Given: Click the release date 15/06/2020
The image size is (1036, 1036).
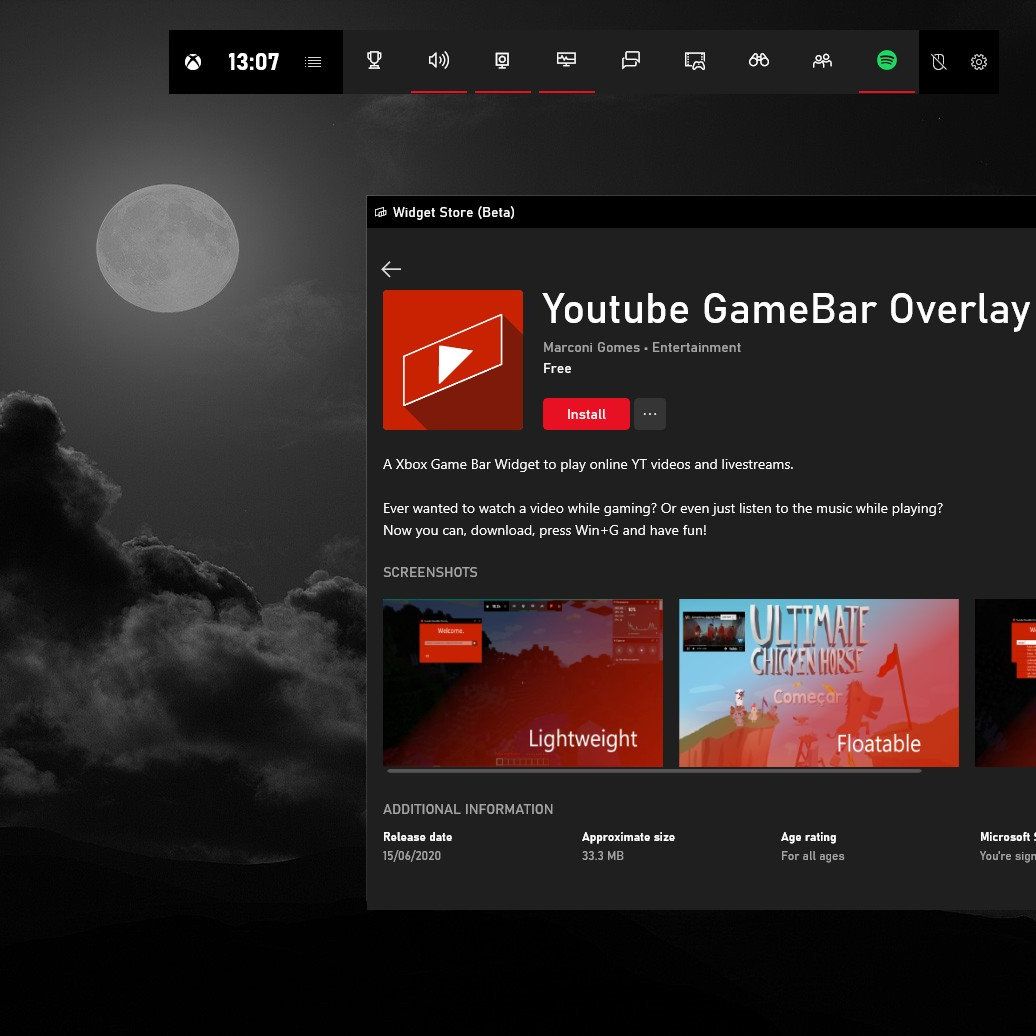Looking at the screenshot, I should pyautogui.click(x=412, y=856).
